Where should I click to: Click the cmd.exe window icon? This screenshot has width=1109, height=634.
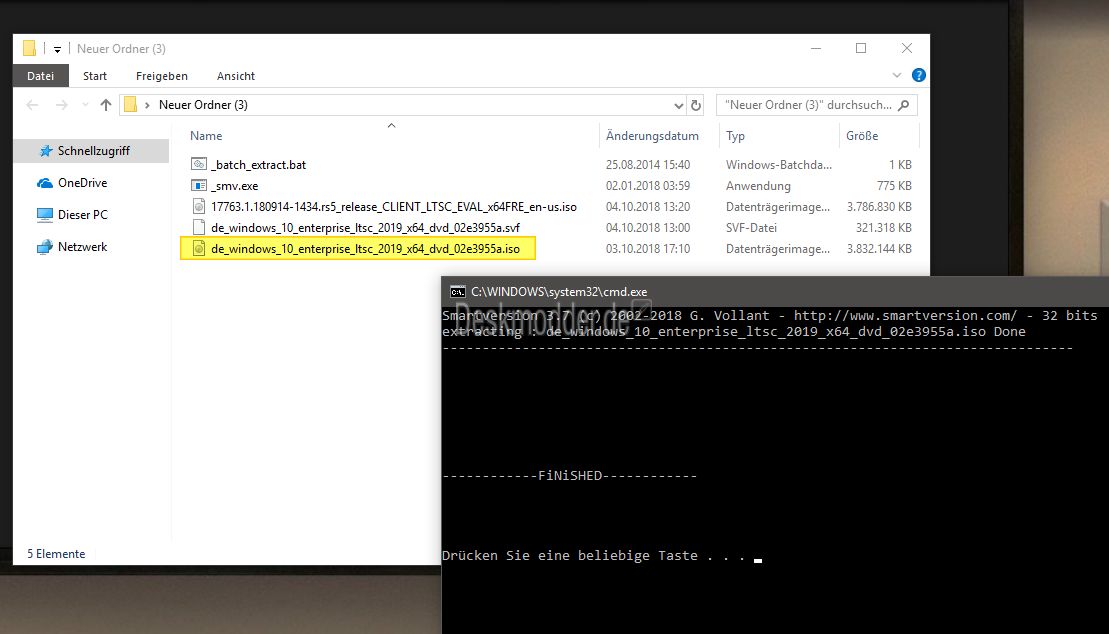(458, 292)
